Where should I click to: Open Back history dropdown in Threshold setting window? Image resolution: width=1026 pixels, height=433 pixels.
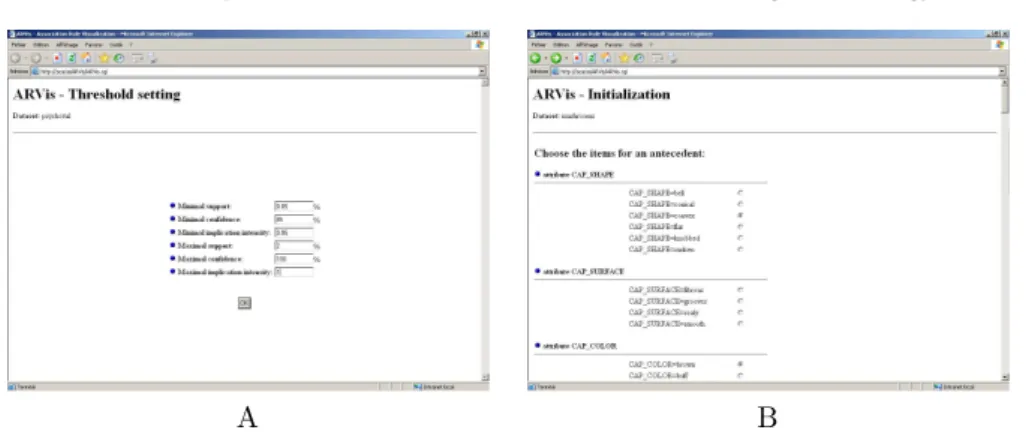tap(26, 58)
